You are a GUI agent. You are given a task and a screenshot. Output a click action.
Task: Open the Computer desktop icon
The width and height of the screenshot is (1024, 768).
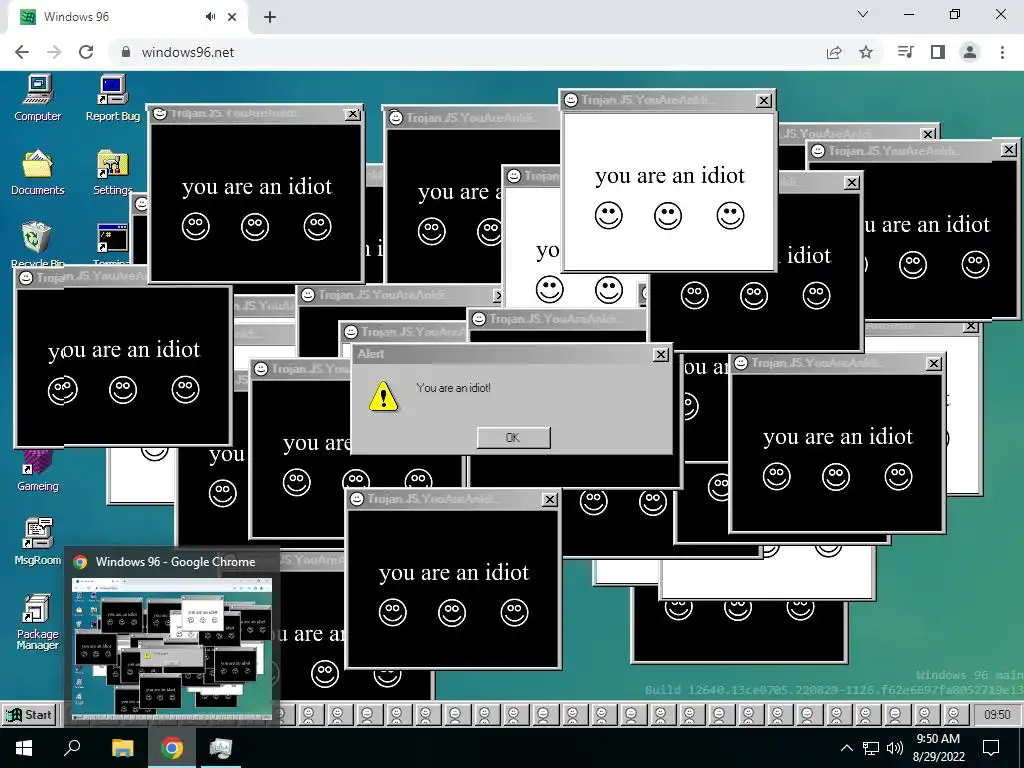[38, 98]
